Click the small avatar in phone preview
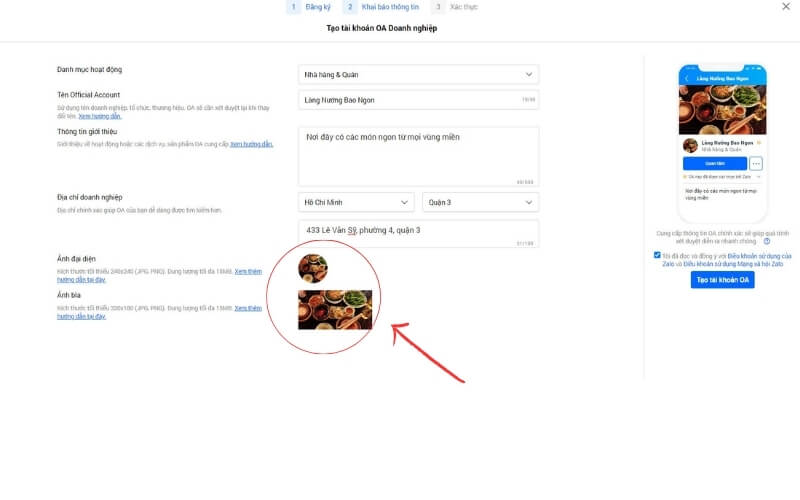This screenshot has height=500, width=800. [690, 145]
